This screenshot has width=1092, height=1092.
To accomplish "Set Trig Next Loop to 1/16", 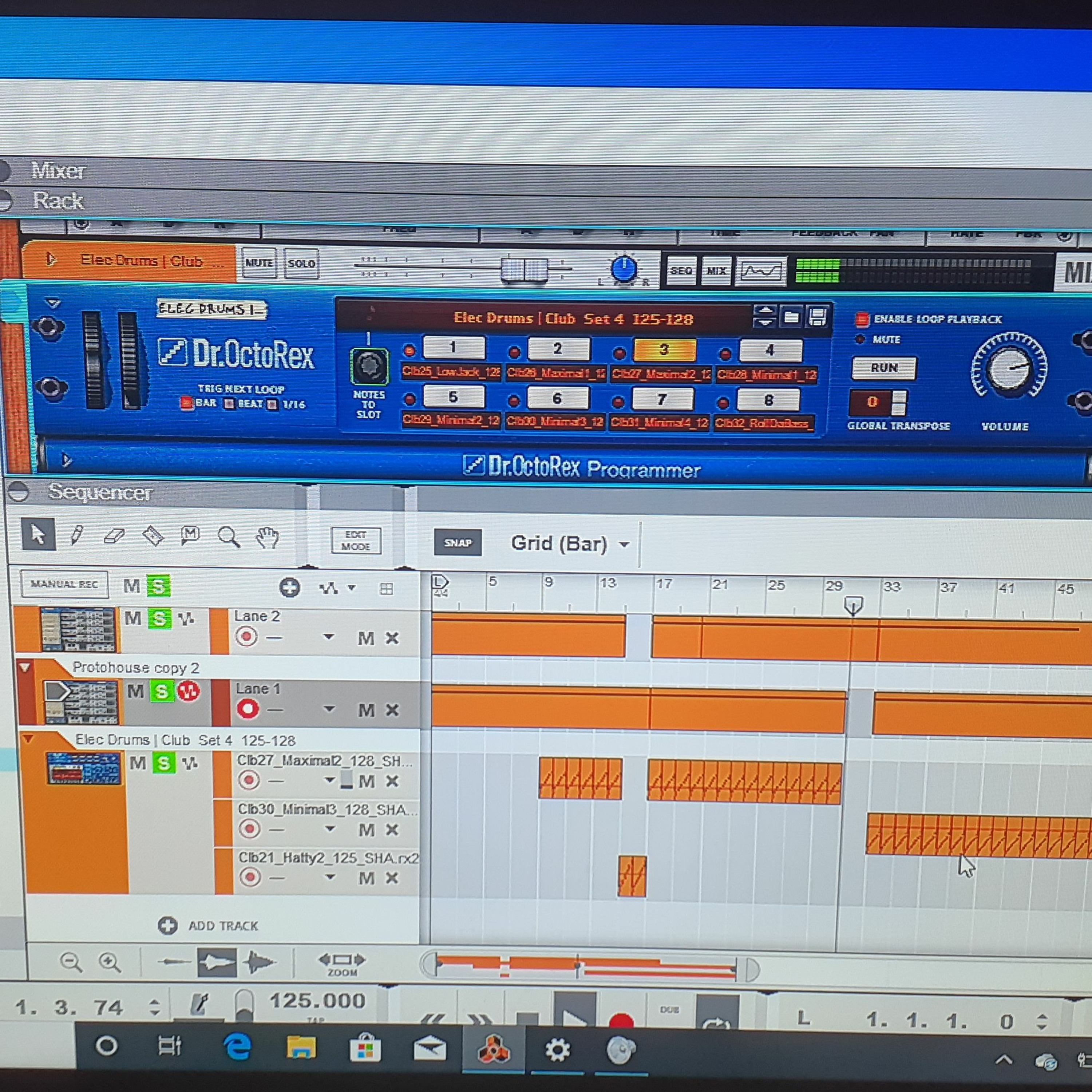I will point(272,405).
